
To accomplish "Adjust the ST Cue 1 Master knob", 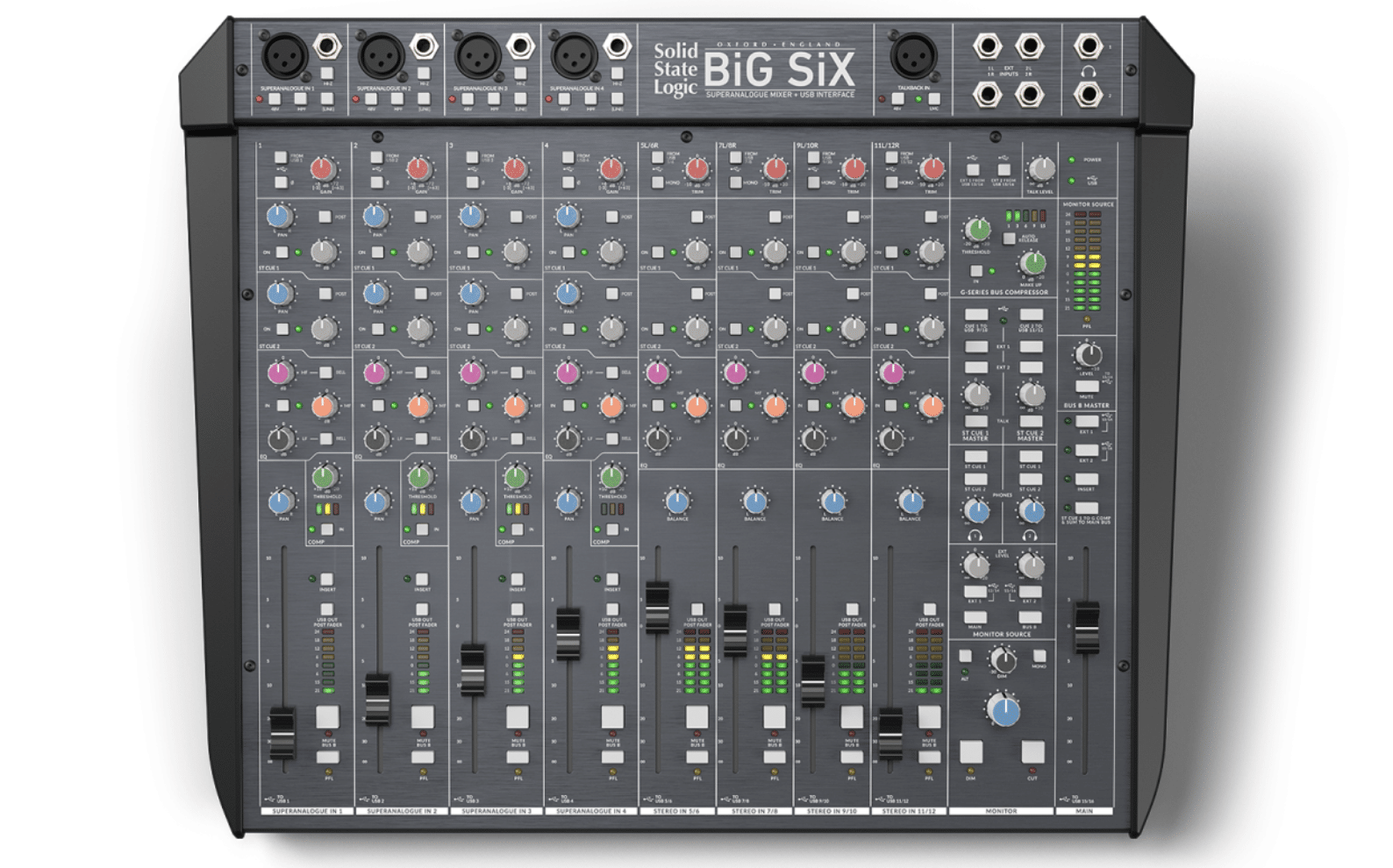I will coord(976,395).
